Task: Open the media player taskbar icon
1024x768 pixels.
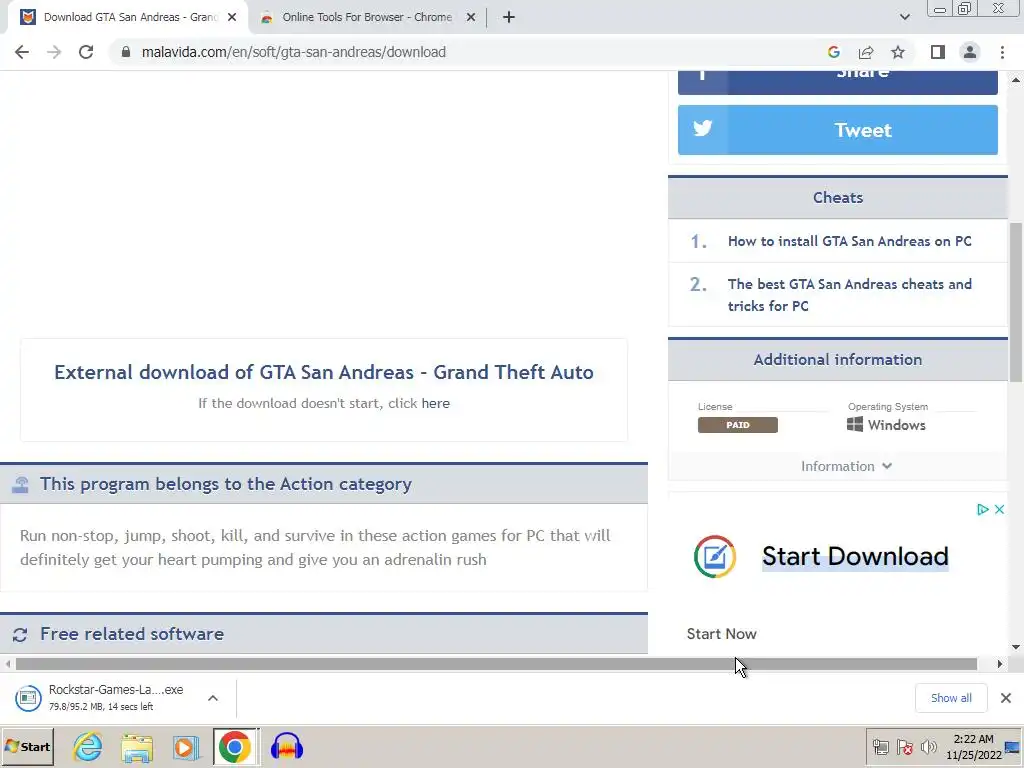Action: pos(186,747)
